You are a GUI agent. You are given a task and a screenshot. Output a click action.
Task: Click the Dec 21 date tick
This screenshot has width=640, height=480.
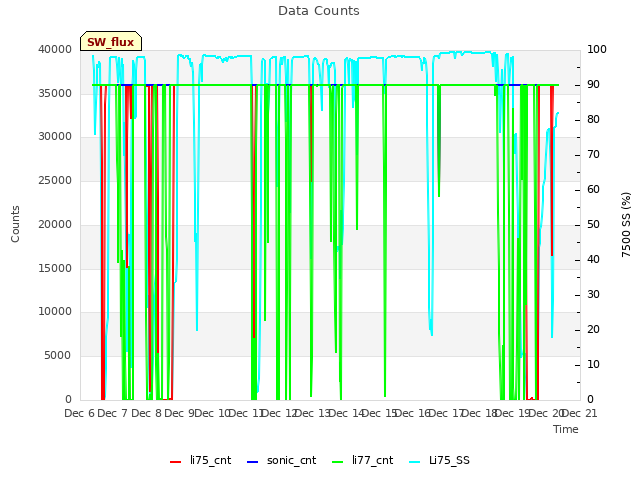click(x=579, y=413)
